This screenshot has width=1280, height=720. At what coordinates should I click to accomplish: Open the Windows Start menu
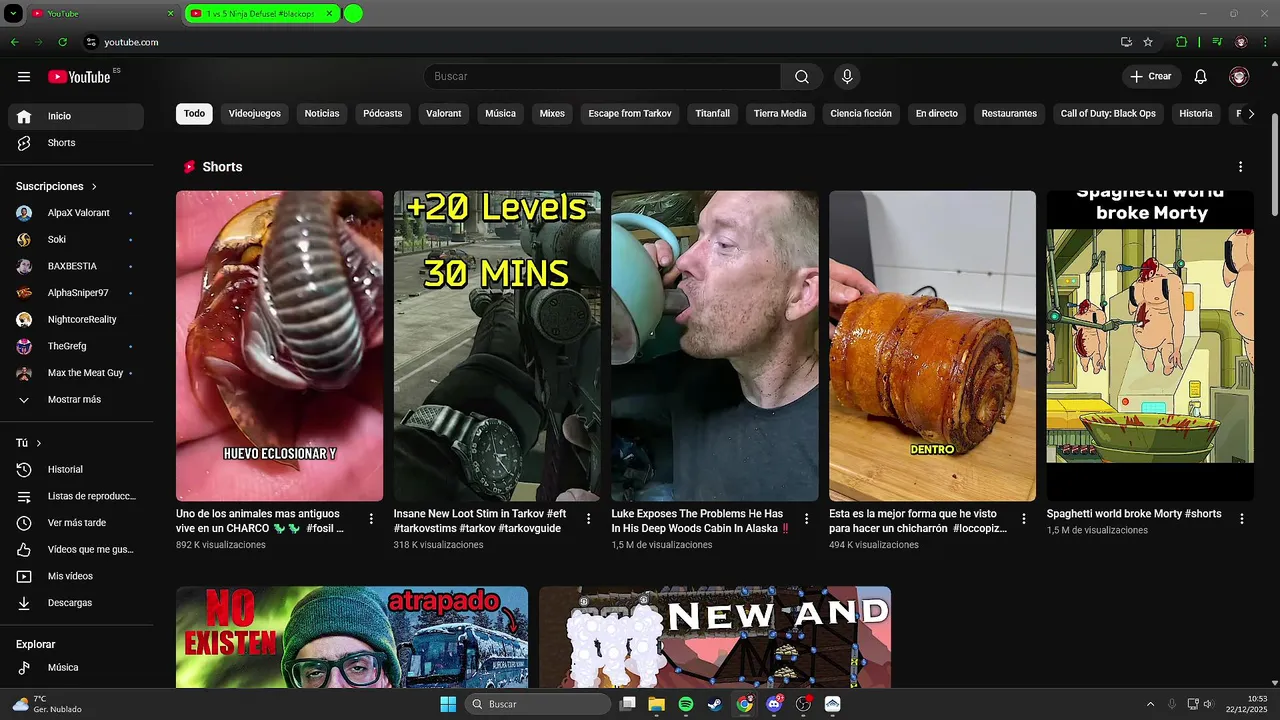(x=448, y=704)
